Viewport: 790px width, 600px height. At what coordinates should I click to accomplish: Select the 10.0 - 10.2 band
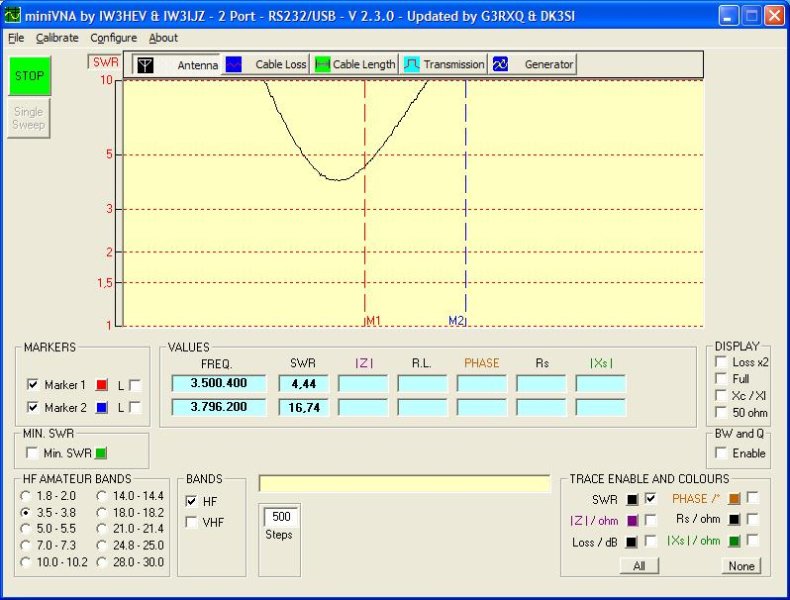26,562
